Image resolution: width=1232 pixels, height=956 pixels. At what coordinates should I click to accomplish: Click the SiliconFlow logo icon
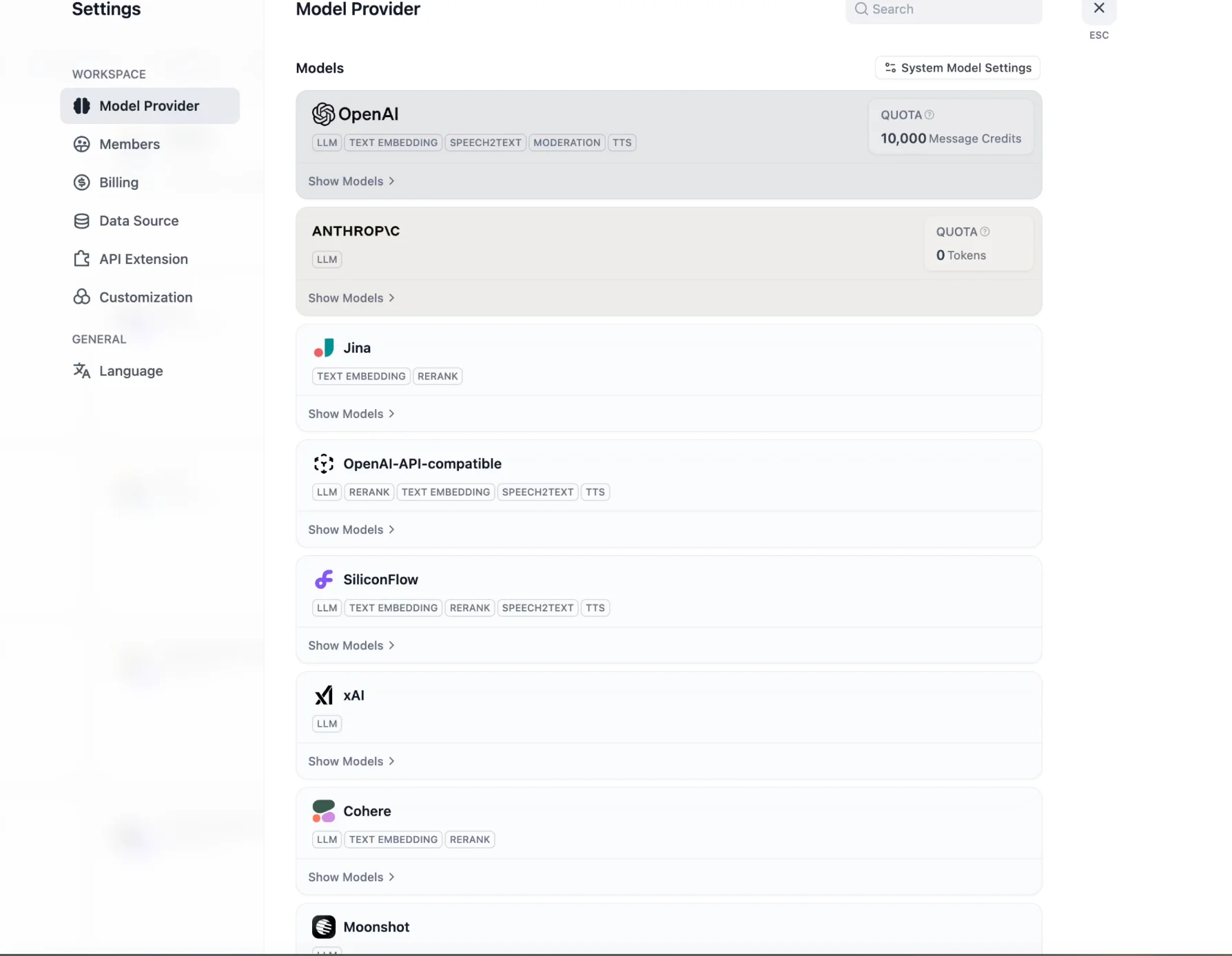tap(323, 580)
